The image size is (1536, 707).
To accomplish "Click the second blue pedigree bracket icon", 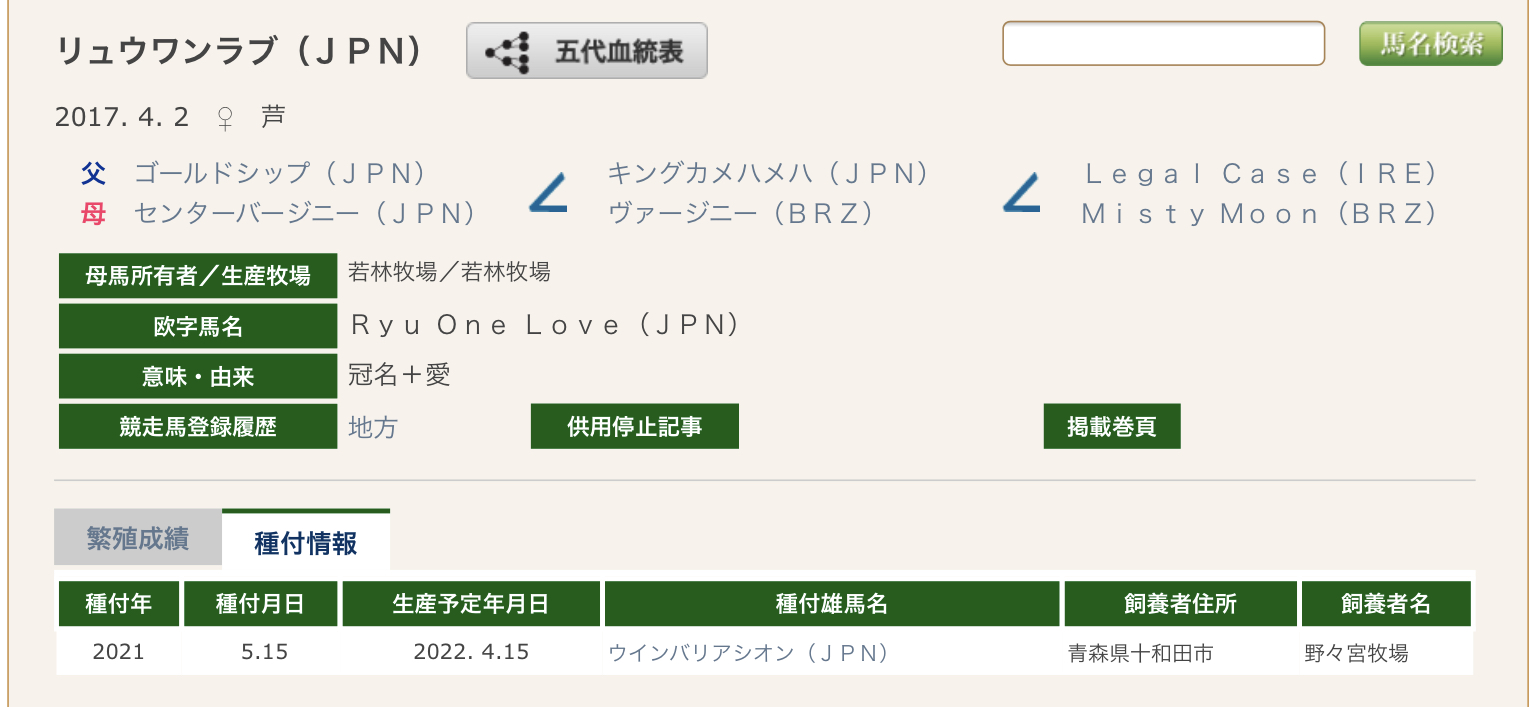I will point(1021,194).
